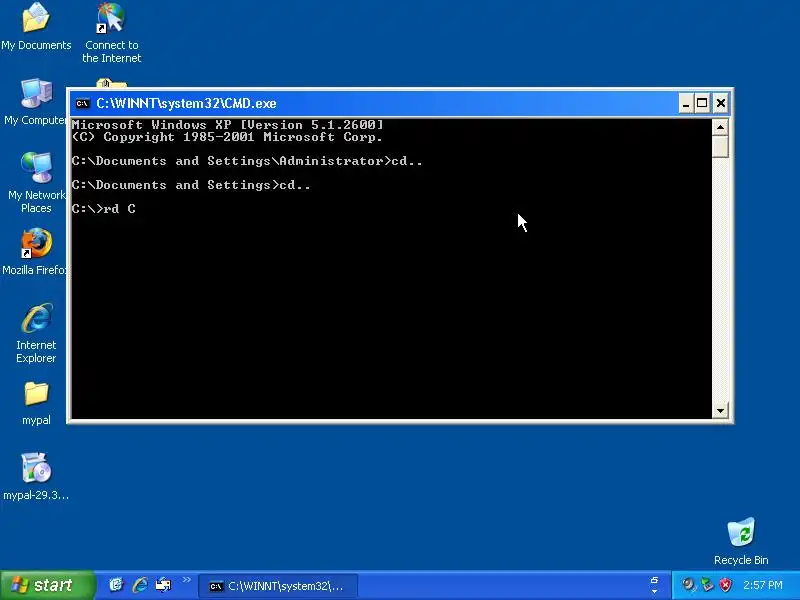Open the language bar options down arrow
This screenshot has width=800, height=600.
654,592
